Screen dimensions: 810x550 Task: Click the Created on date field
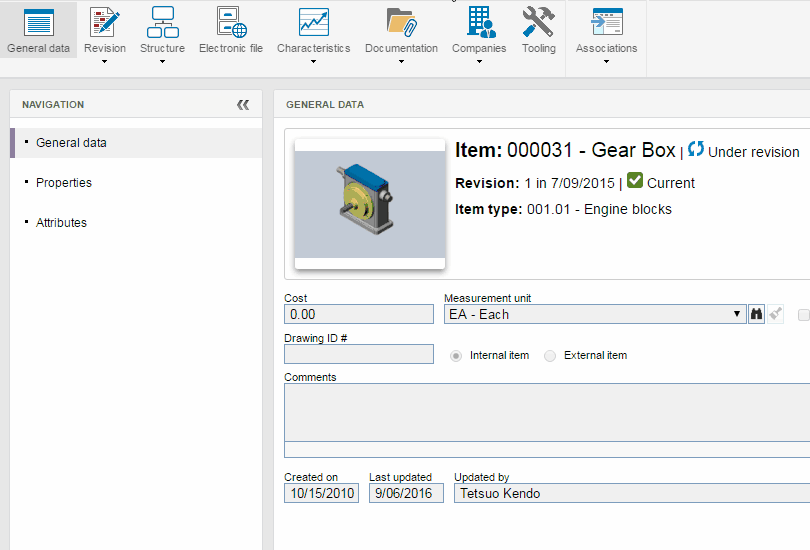click(x=321, y=493)
